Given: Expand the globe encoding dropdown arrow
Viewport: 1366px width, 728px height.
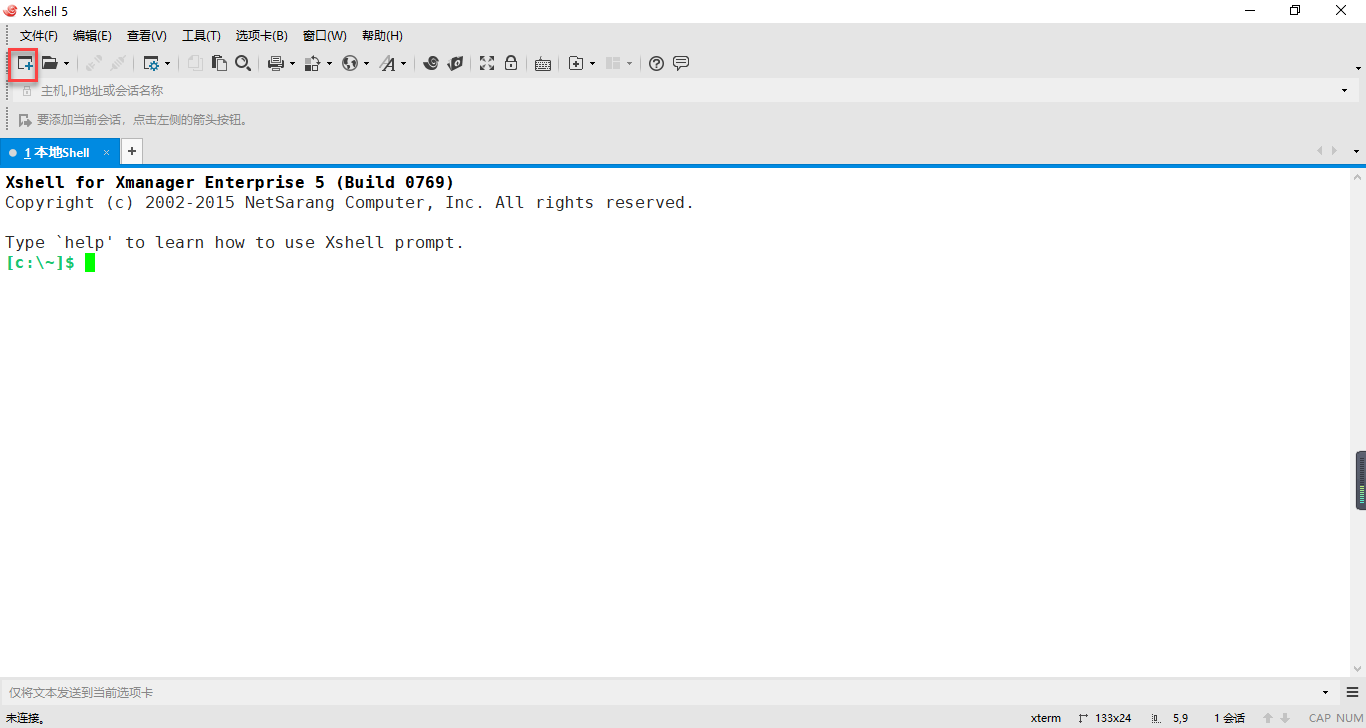Looking at the screenshot, I should tap(366, 64).
